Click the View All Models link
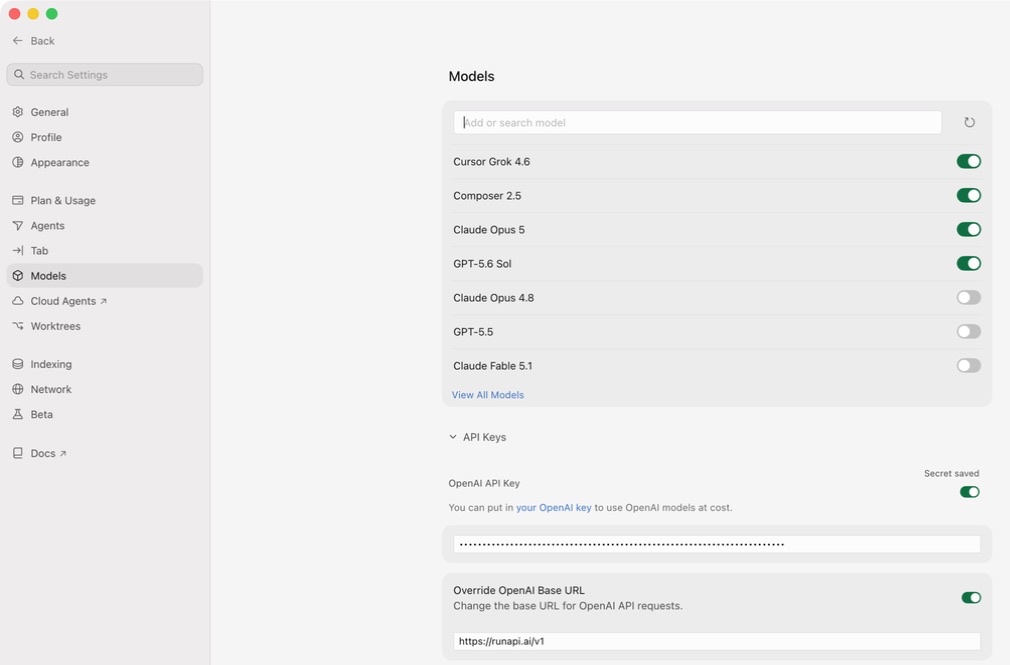Screen dimensions: 1010x665 coord(488,395)
